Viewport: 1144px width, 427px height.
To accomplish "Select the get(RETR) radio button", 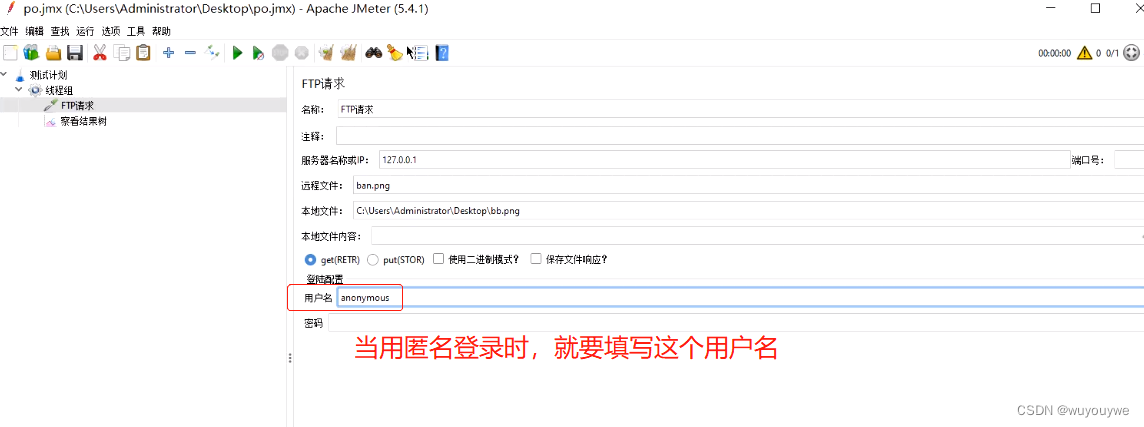I will click(310, 259).
